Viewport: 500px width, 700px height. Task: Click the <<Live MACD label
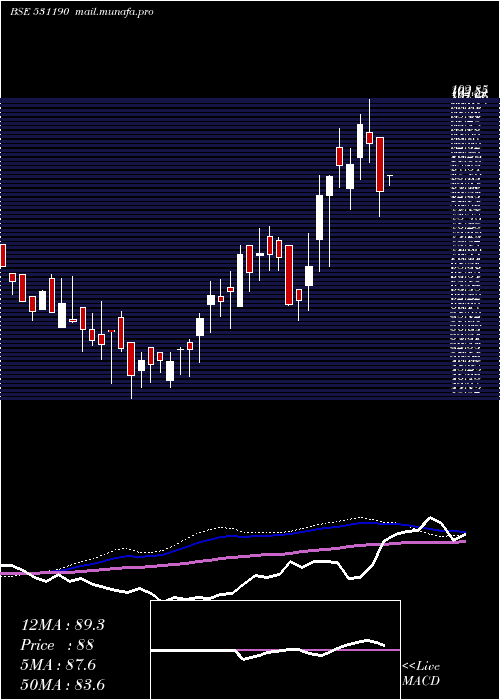(x=421, y=674)
